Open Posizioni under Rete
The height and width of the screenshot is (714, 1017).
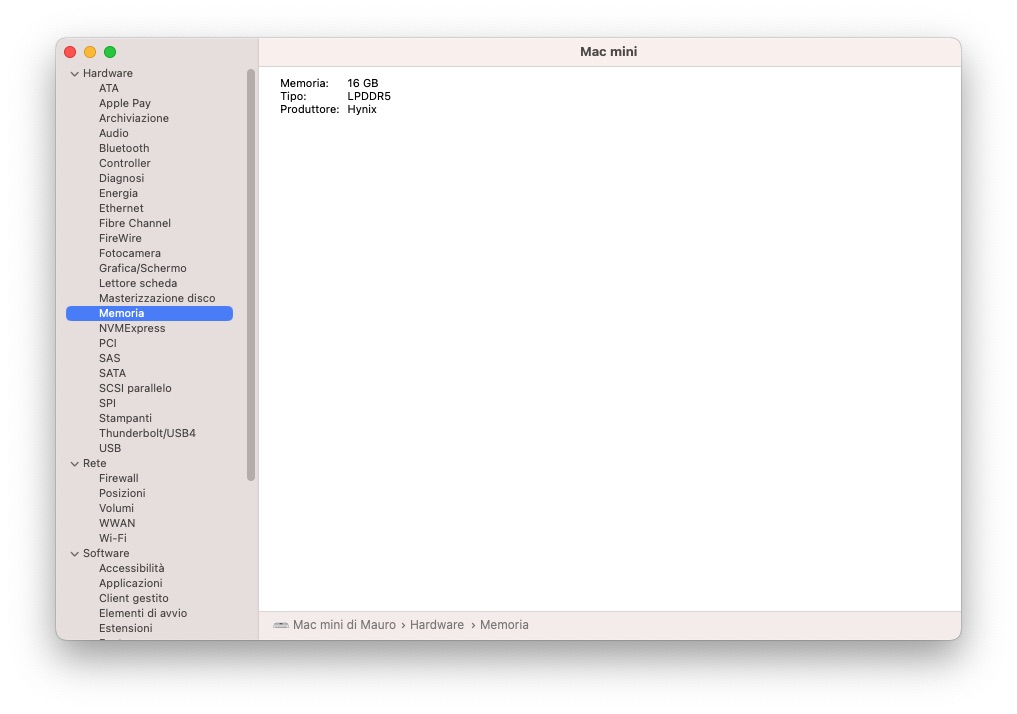click(122, 493)
